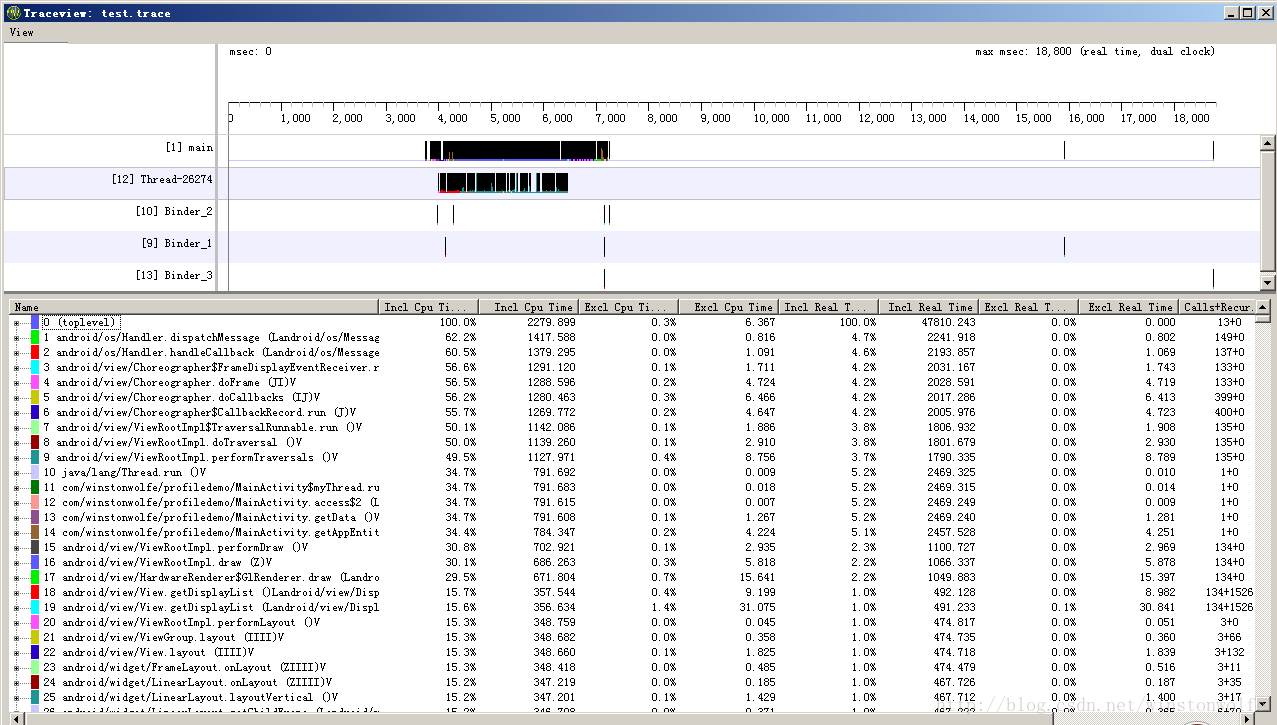The height and width of the screenshot is (725, 1277).
Task: Expand ViewRootImpl.doTraversal row 8
Action: tap(17, 443)
